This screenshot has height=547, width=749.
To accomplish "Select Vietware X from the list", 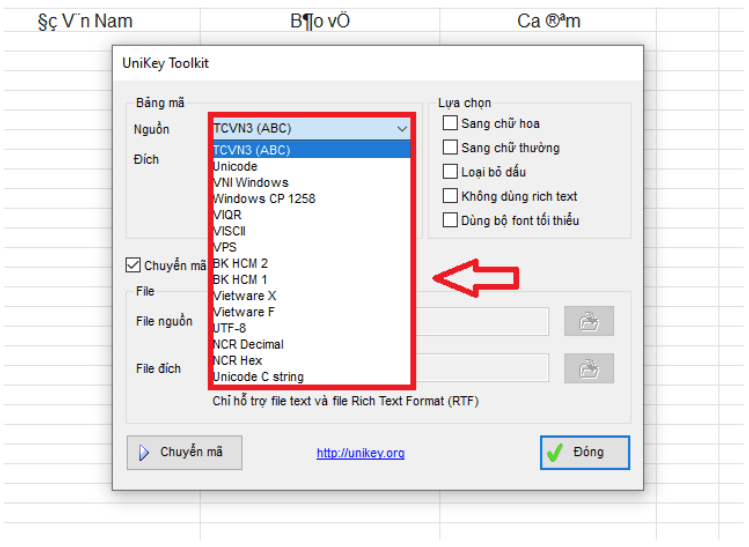I will pos(245,296).
